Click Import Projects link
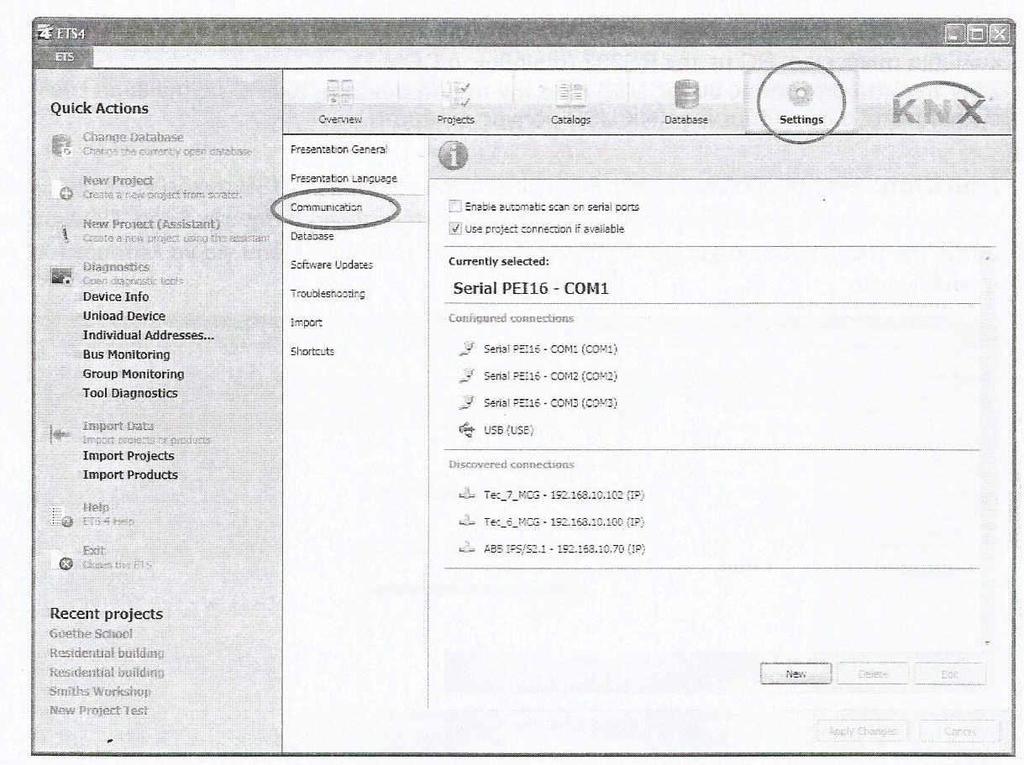The width and height of the screenshot is (1024, 765). tap(128, 455)
